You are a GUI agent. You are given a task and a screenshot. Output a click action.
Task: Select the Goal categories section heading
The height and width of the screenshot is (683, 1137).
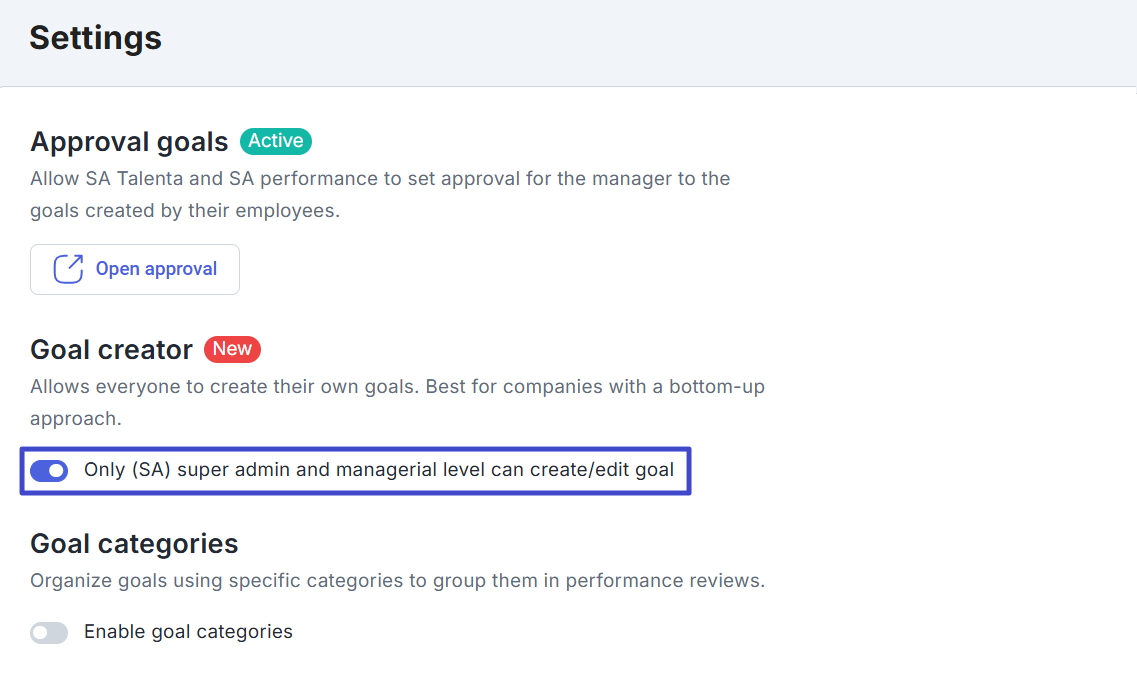[x=134, y=544]
